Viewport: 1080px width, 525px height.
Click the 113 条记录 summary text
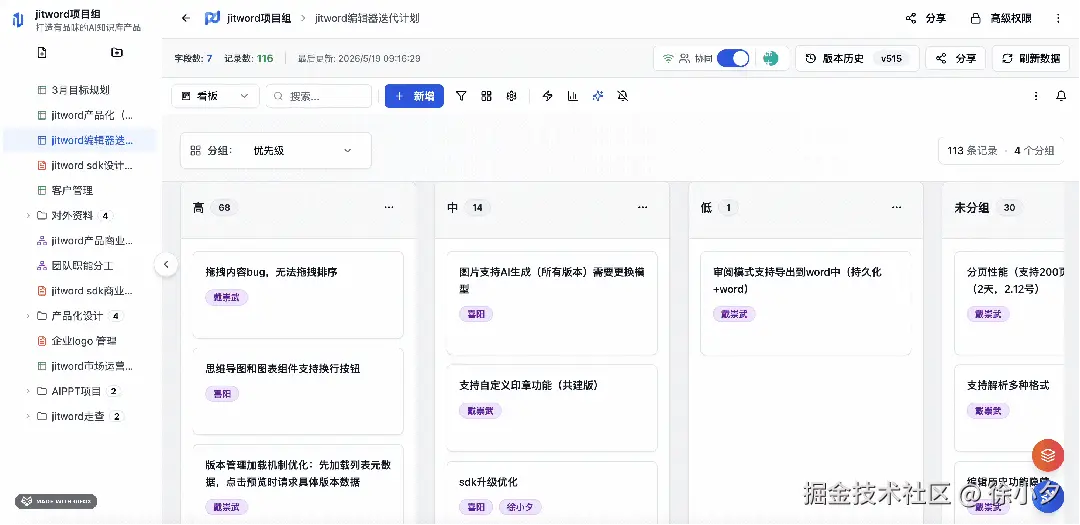point(973,150)
